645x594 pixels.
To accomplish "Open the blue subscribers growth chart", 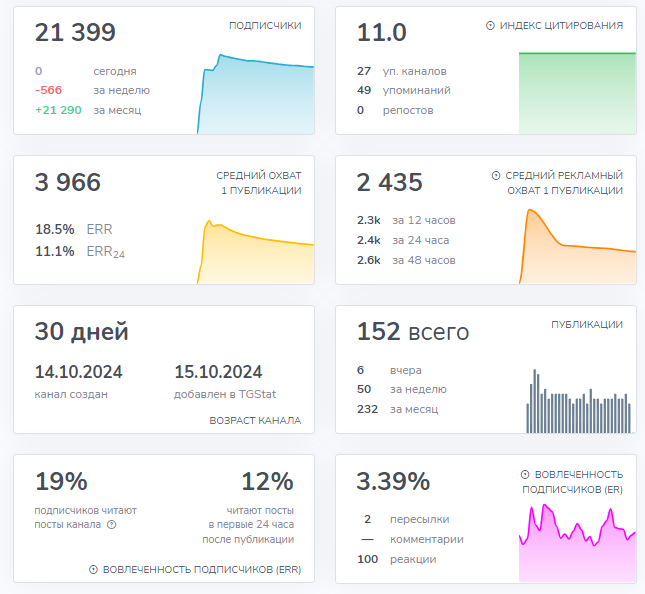I will (256, 95).
